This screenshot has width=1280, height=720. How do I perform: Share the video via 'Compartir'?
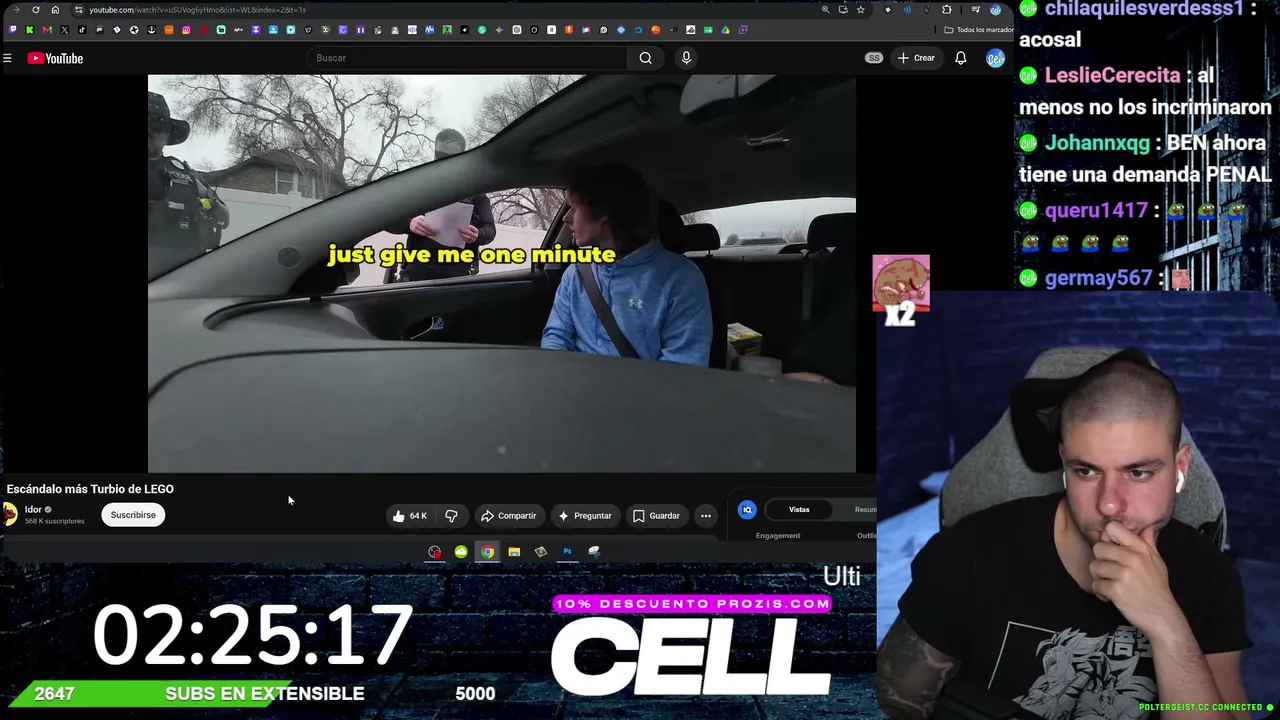pyautogui.click(x=509, y=516)
